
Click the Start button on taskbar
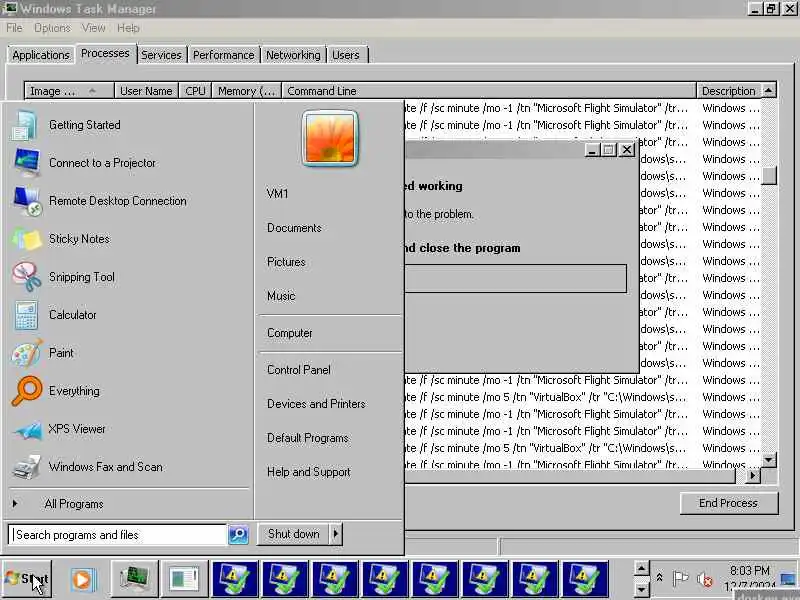(27, 579)
